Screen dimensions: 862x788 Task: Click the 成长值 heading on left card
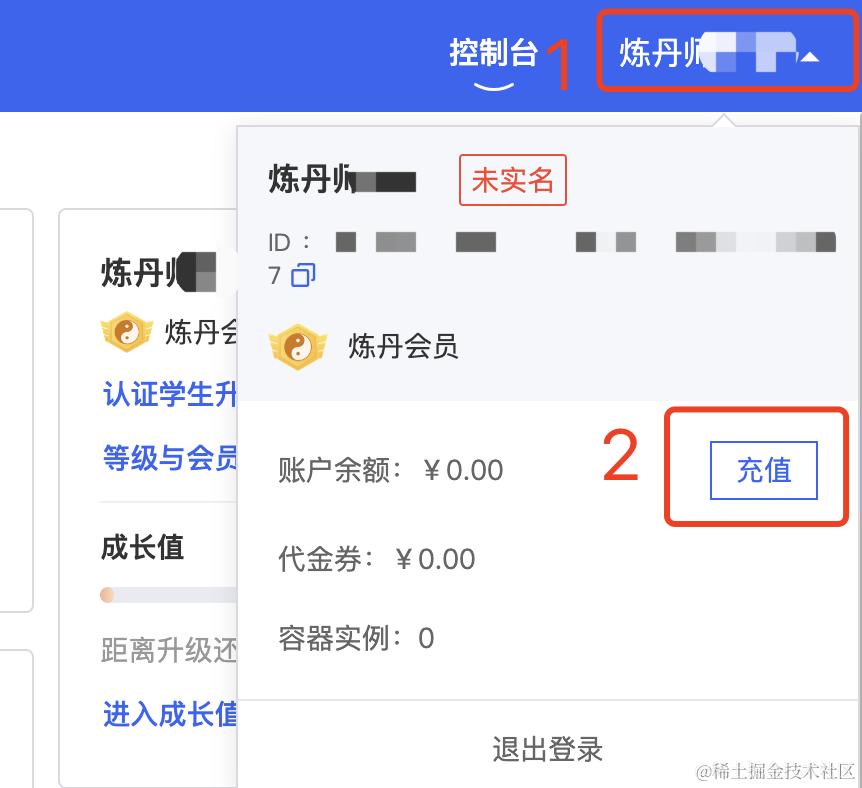coord(142,547)
